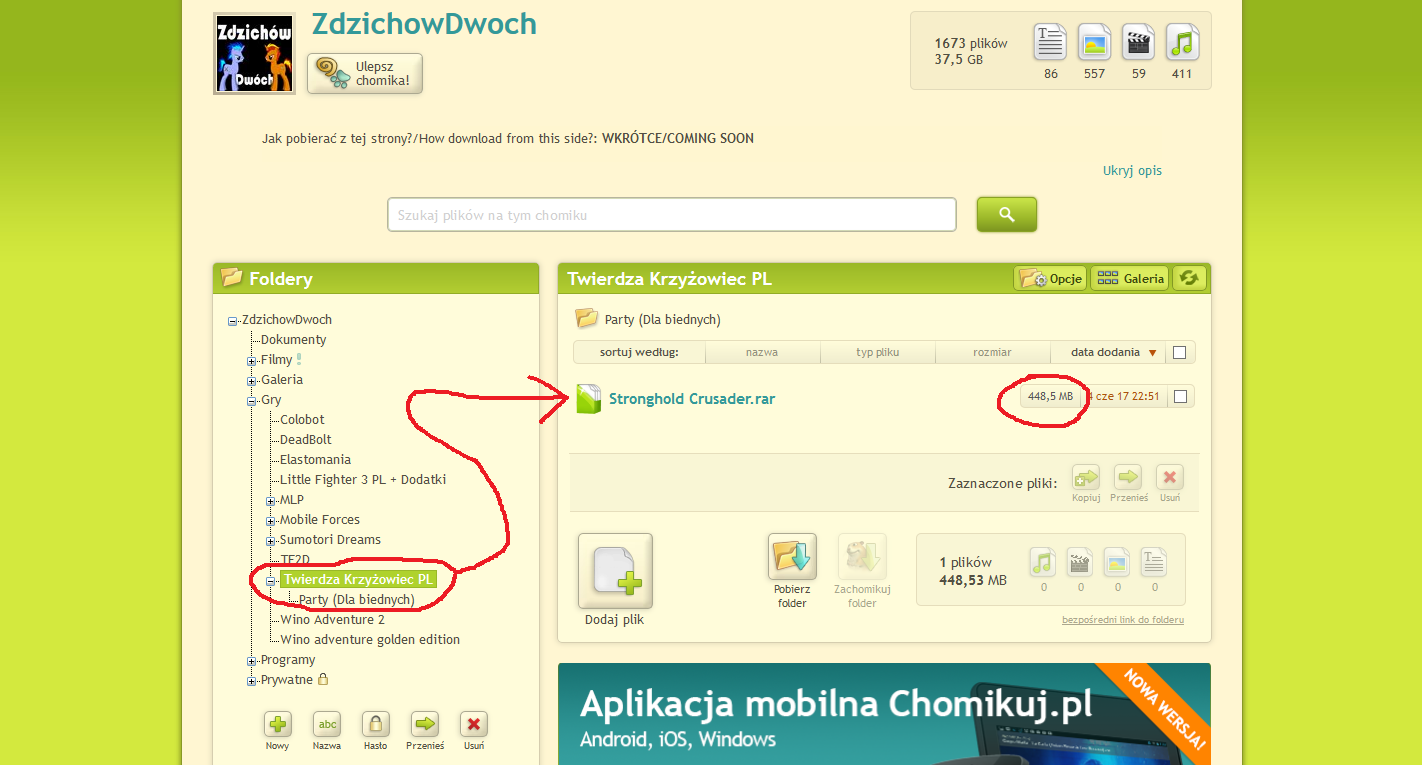Image resolution: width=1422 pixels, height=765 pixels.
Task: Open bezpośredni link do folderu
Action: [x=1122, y=620]
